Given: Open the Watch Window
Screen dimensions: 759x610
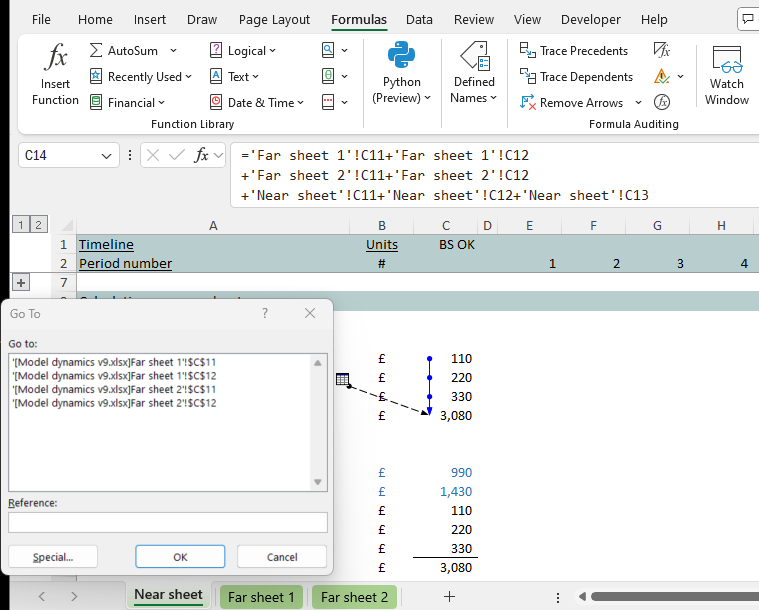Looking at the screenshot, I should (x=727, y=74).
